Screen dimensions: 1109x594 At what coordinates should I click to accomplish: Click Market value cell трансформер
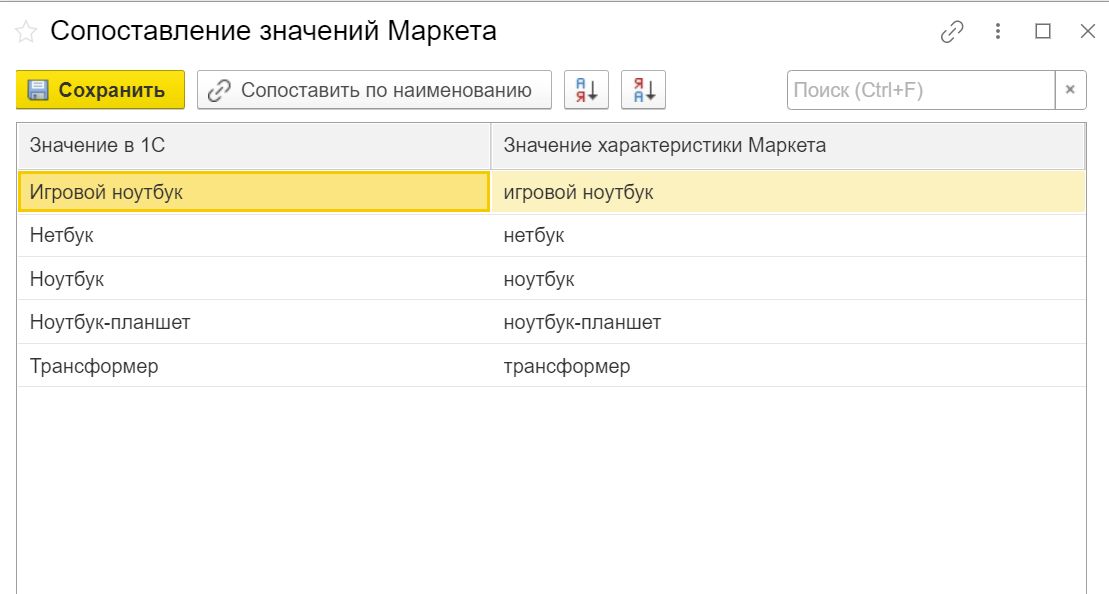coord(567,366)
